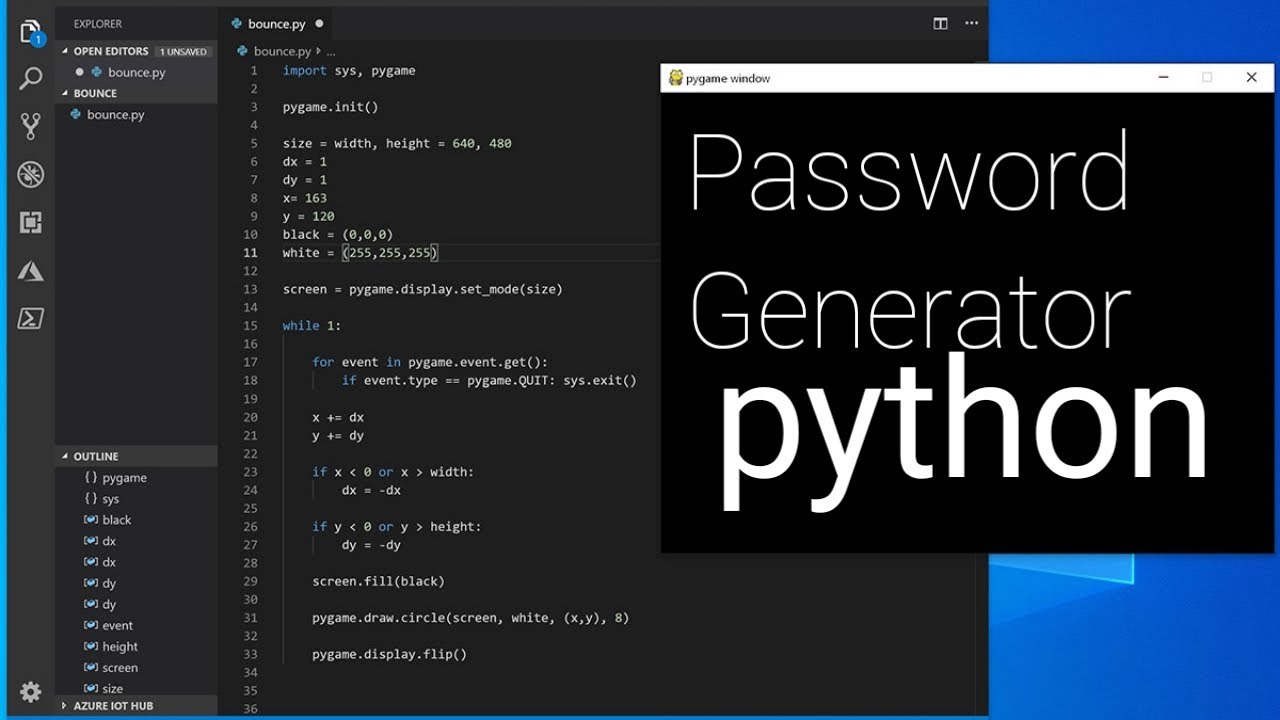Screen dimensions: 1280x720
Task: Click the 'screen.fill(black)' code line
Action: point(378,581)
